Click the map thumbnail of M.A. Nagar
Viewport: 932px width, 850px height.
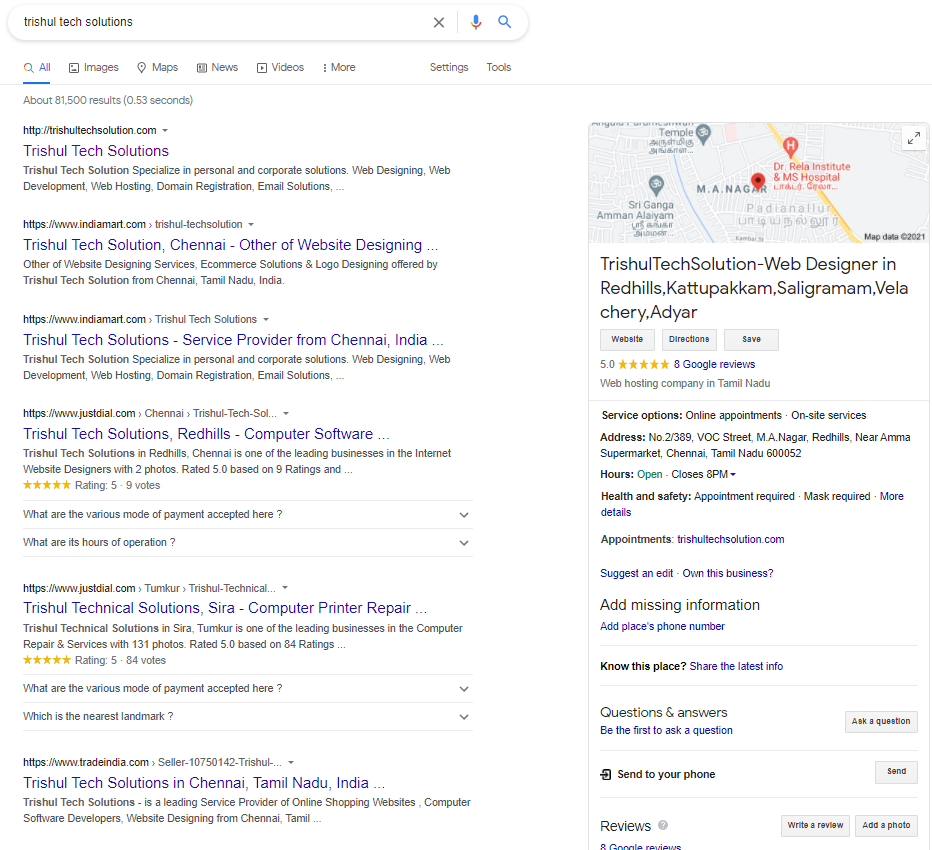click(x=758, y=182)
